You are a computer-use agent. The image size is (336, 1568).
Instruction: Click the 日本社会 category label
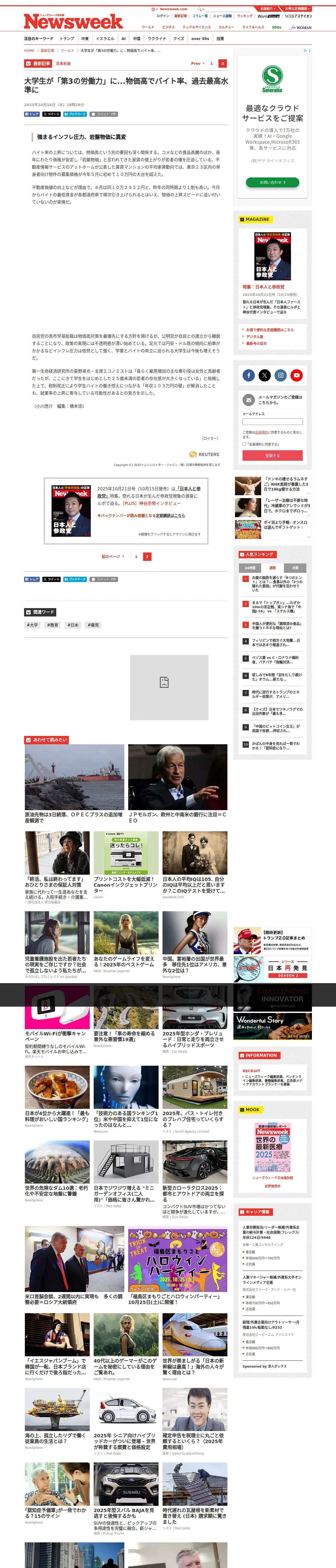click(63, 63)
